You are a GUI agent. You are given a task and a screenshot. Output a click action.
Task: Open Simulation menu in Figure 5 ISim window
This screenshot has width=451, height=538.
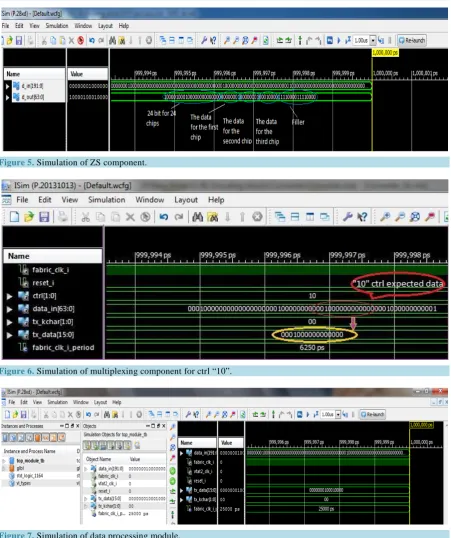(x=57, y=26)
